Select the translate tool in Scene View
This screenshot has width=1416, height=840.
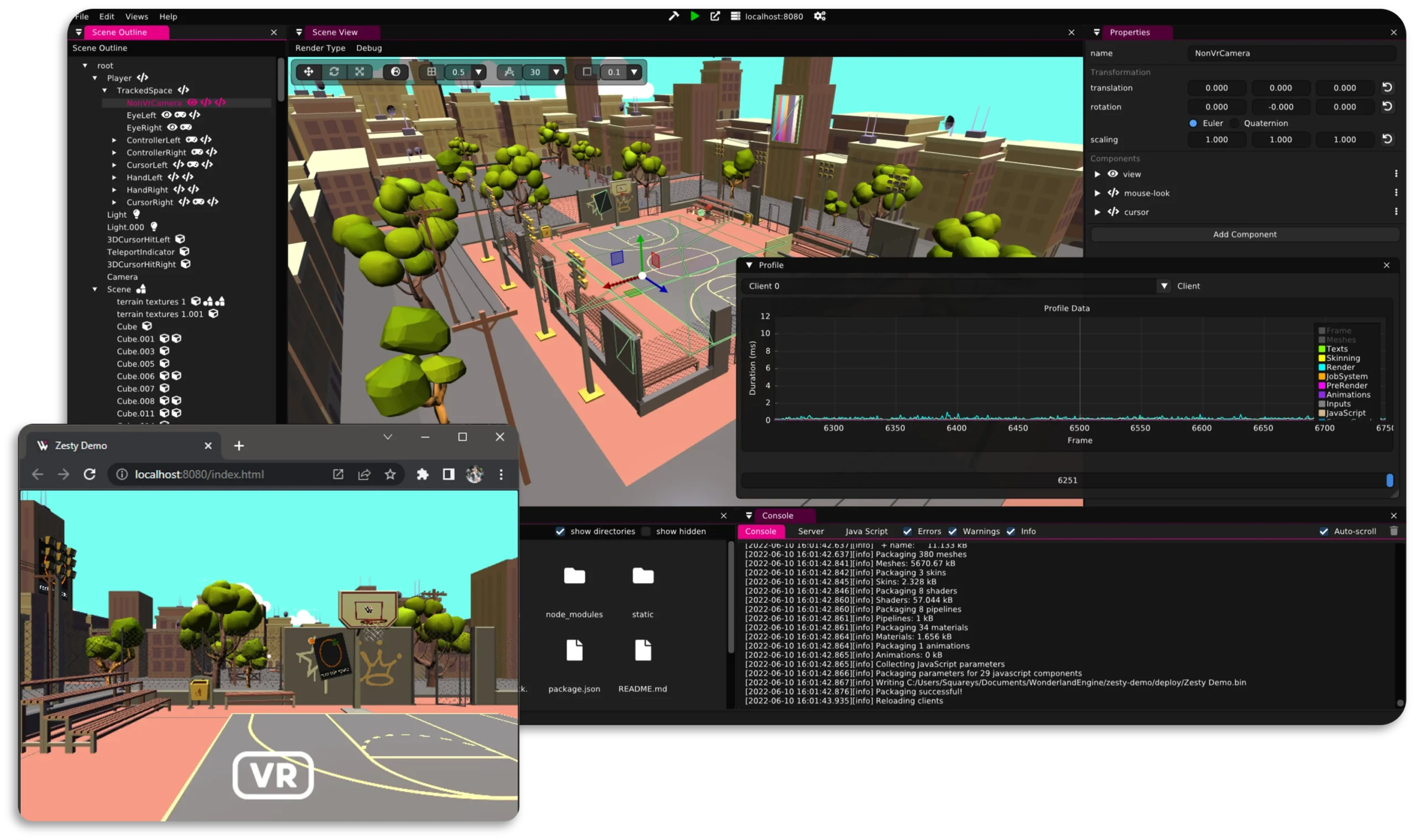(x=309, y=72)
